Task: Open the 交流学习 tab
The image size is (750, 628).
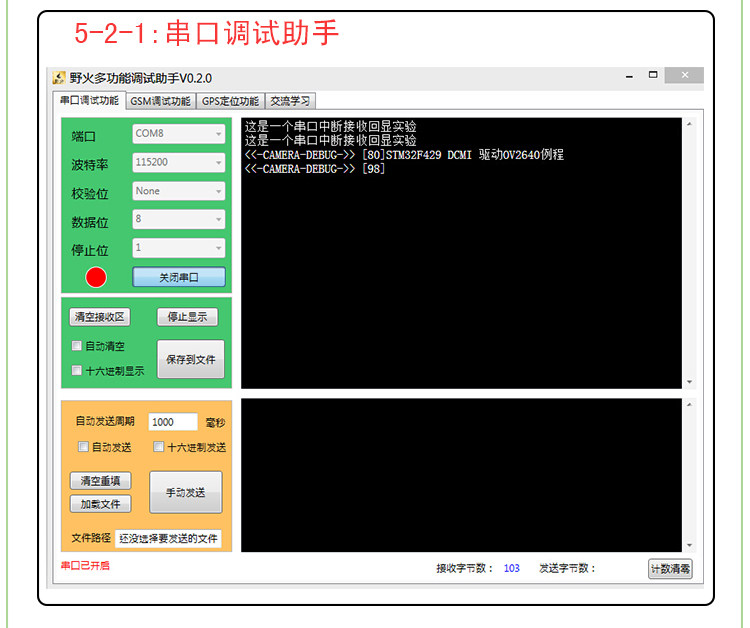Action: (x=290, y=101)
